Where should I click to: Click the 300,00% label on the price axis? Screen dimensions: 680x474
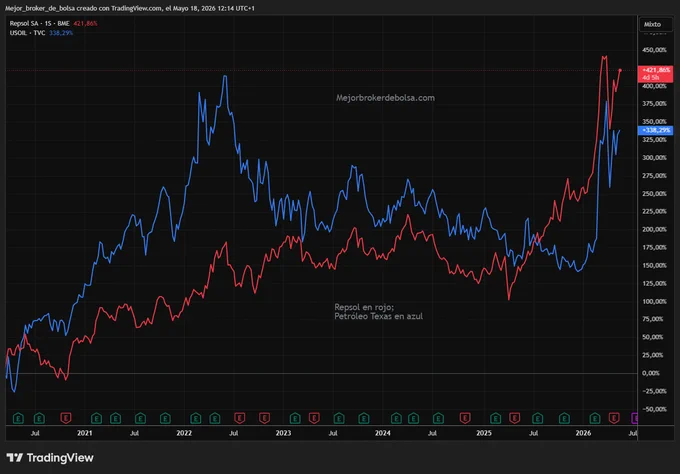[x=654, y=157]
